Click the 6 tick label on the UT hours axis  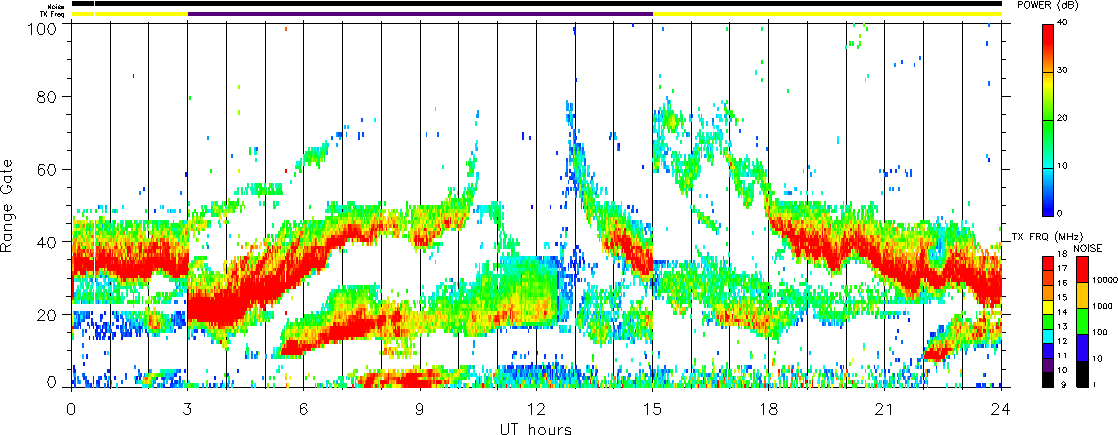pyautogui.click(x=304, y=409)
